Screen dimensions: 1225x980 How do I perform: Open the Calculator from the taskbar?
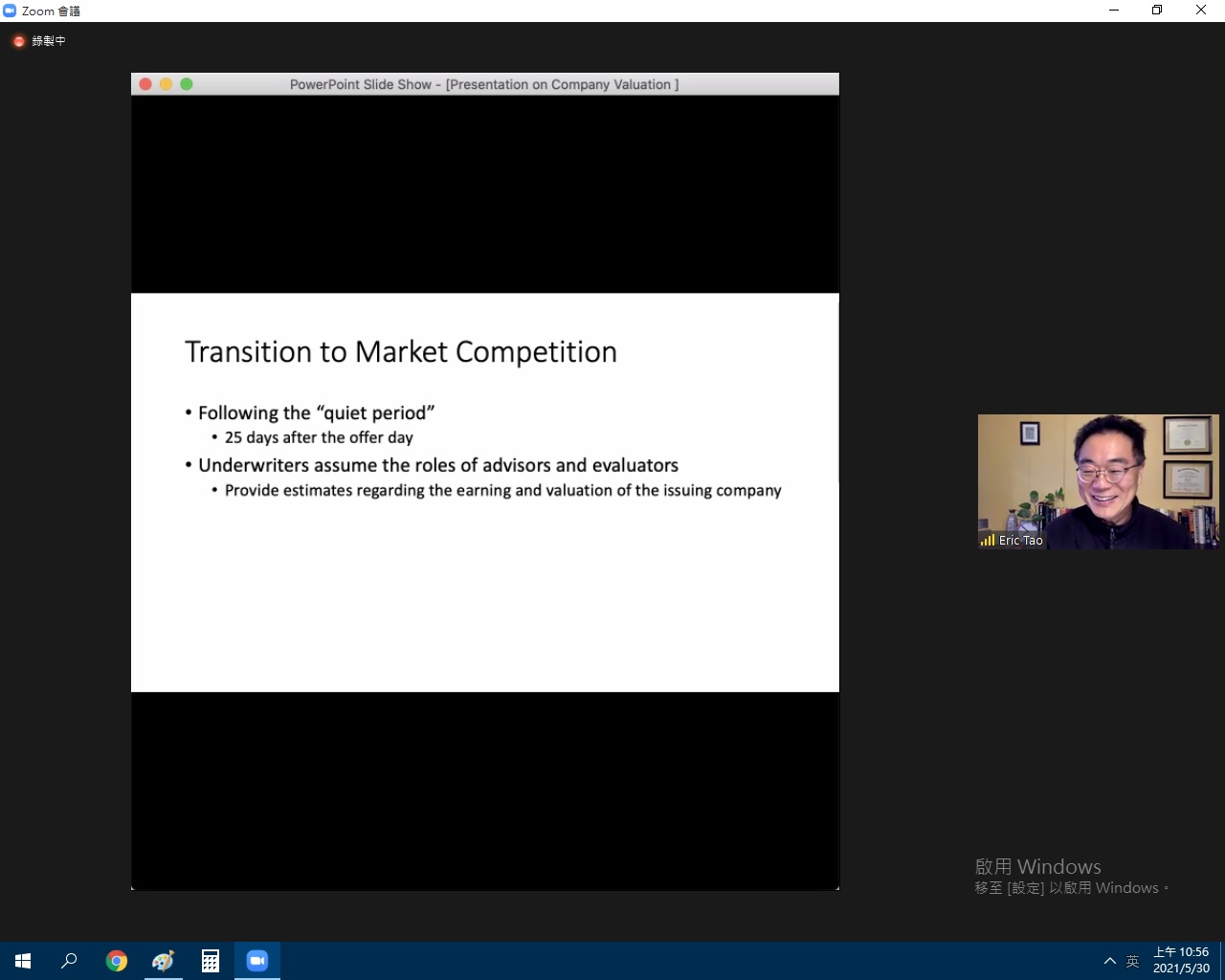pyautogui.click(x=211, y=961)
